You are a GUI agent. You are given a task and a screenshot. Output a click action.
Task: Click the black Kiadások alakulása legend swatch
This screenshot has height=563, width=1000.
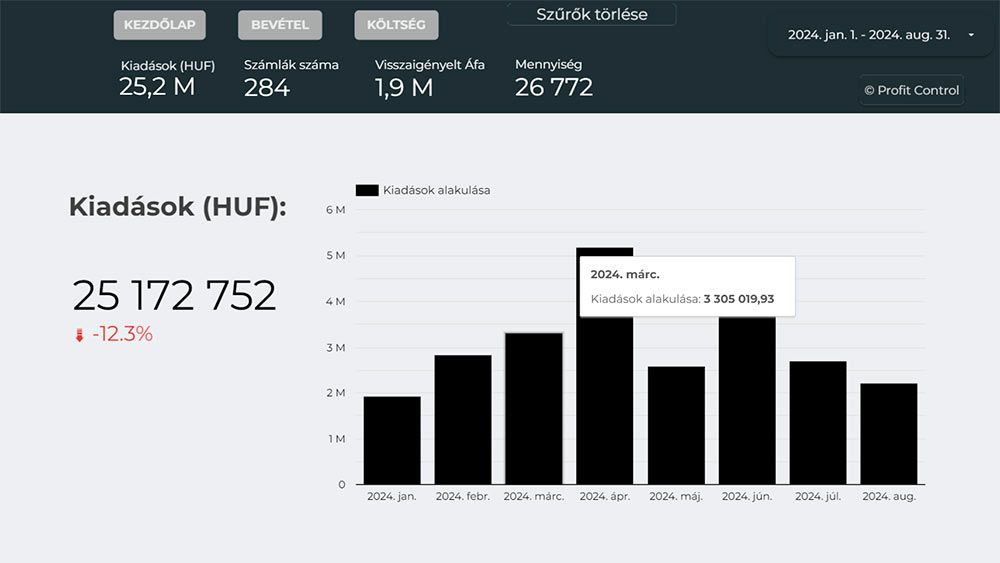click(367, 190)
